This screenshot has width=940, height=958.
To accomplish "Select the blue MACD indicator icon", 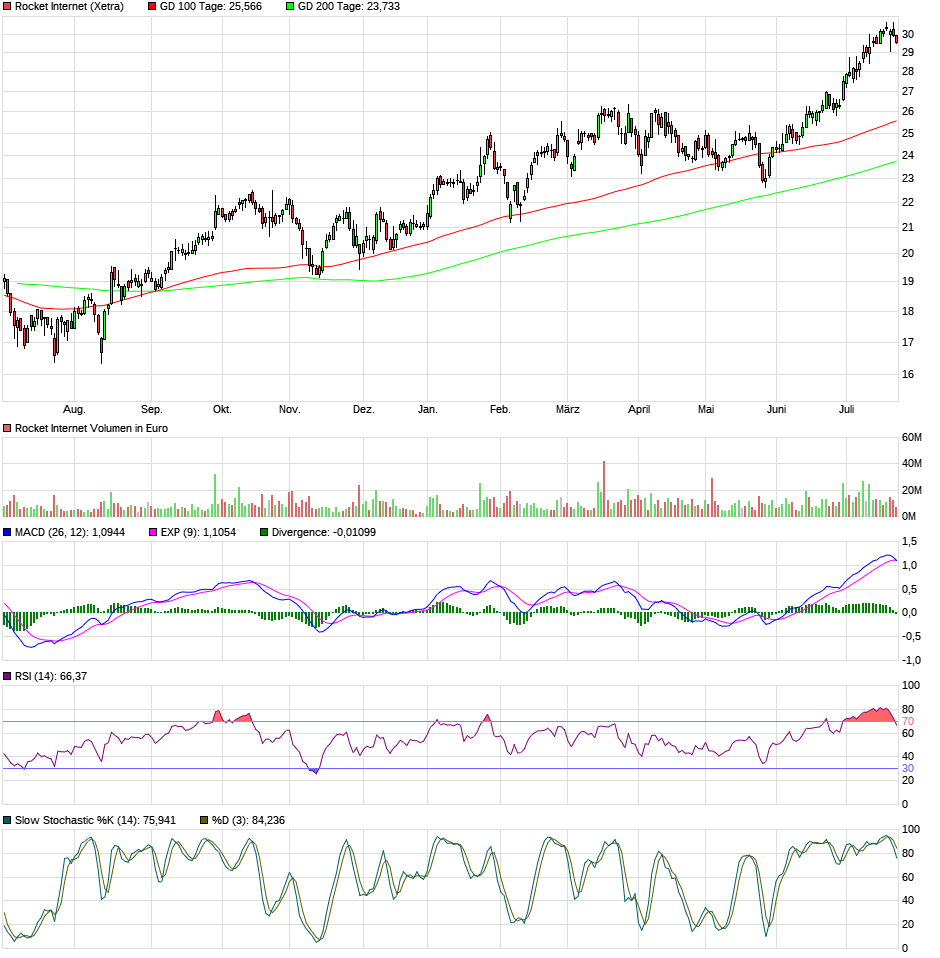I will coord(8,533).
